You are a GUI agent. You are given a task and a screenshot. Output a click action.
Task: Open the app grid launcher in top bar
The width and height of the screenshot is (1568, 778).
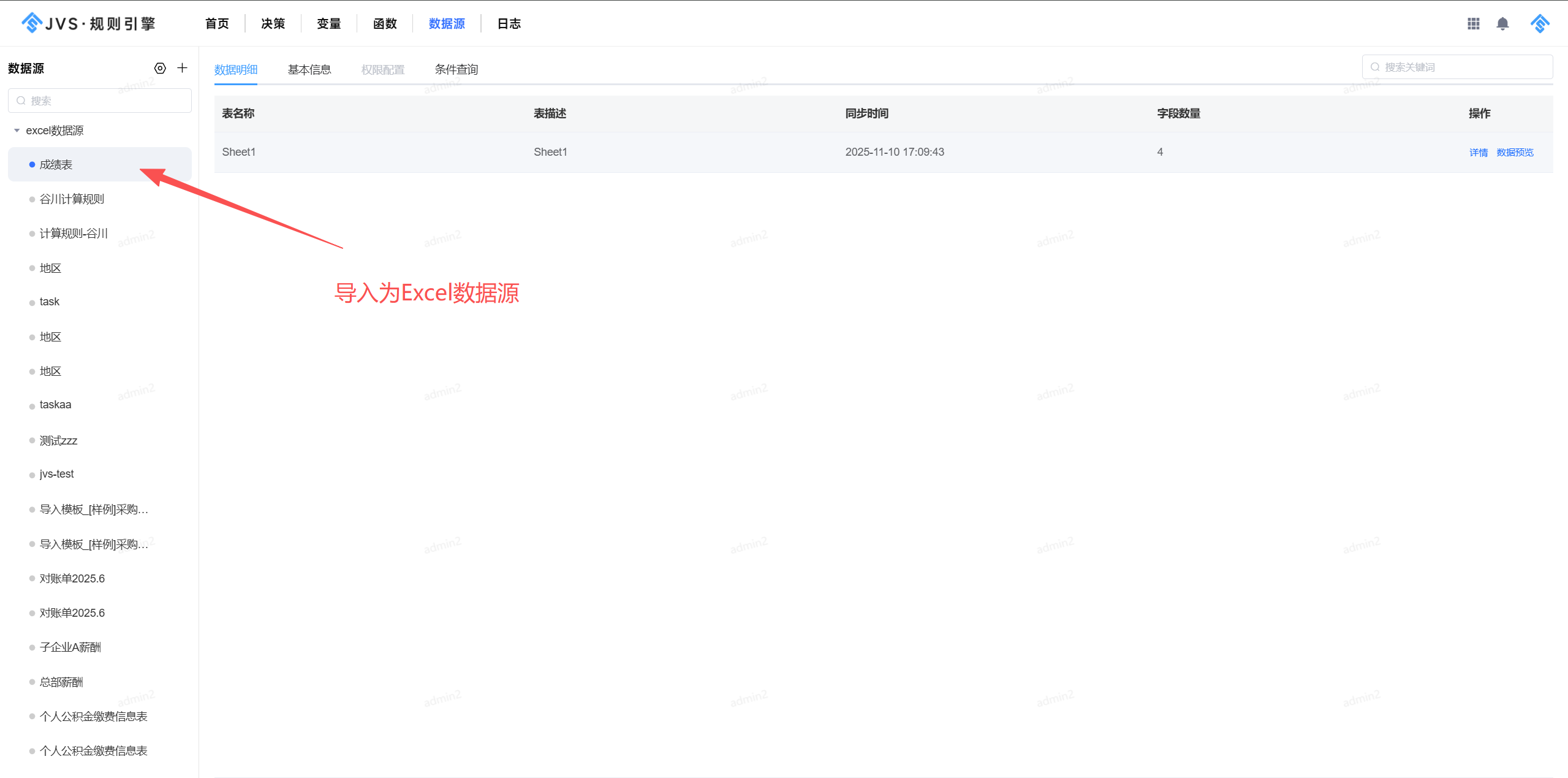1474,23
